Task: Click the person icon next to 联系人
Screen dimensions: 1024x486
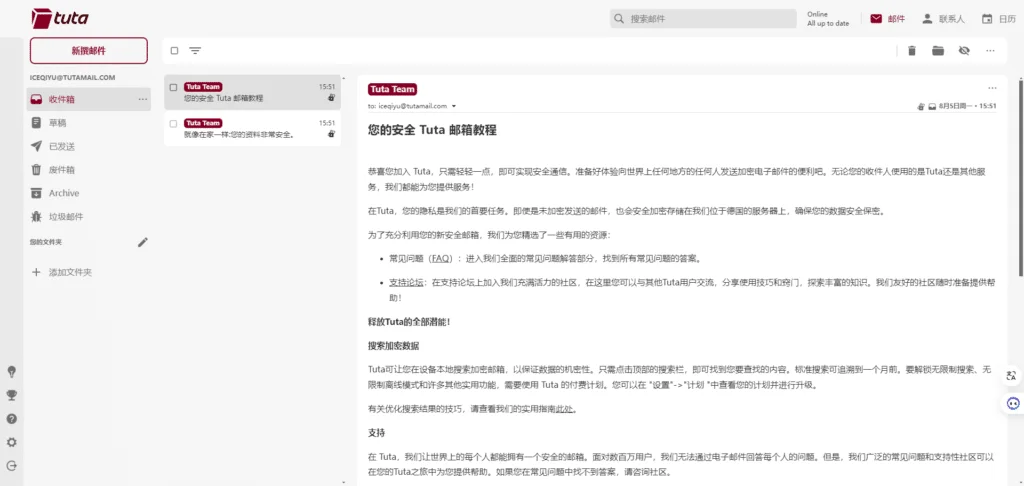Action: pyautogui.click(x=927, y=19)
